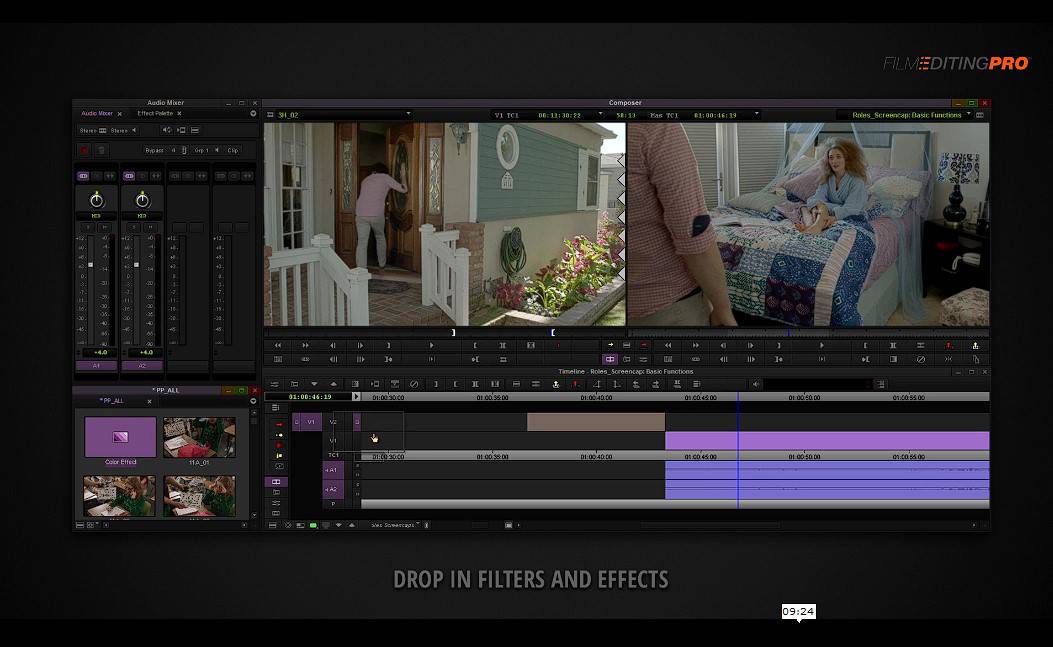Click the red record icon in the Audio Mixer

point(84,150)
